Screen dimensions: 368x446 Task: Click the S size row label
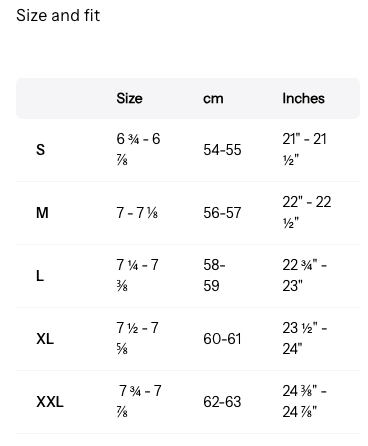coord(40,150)
